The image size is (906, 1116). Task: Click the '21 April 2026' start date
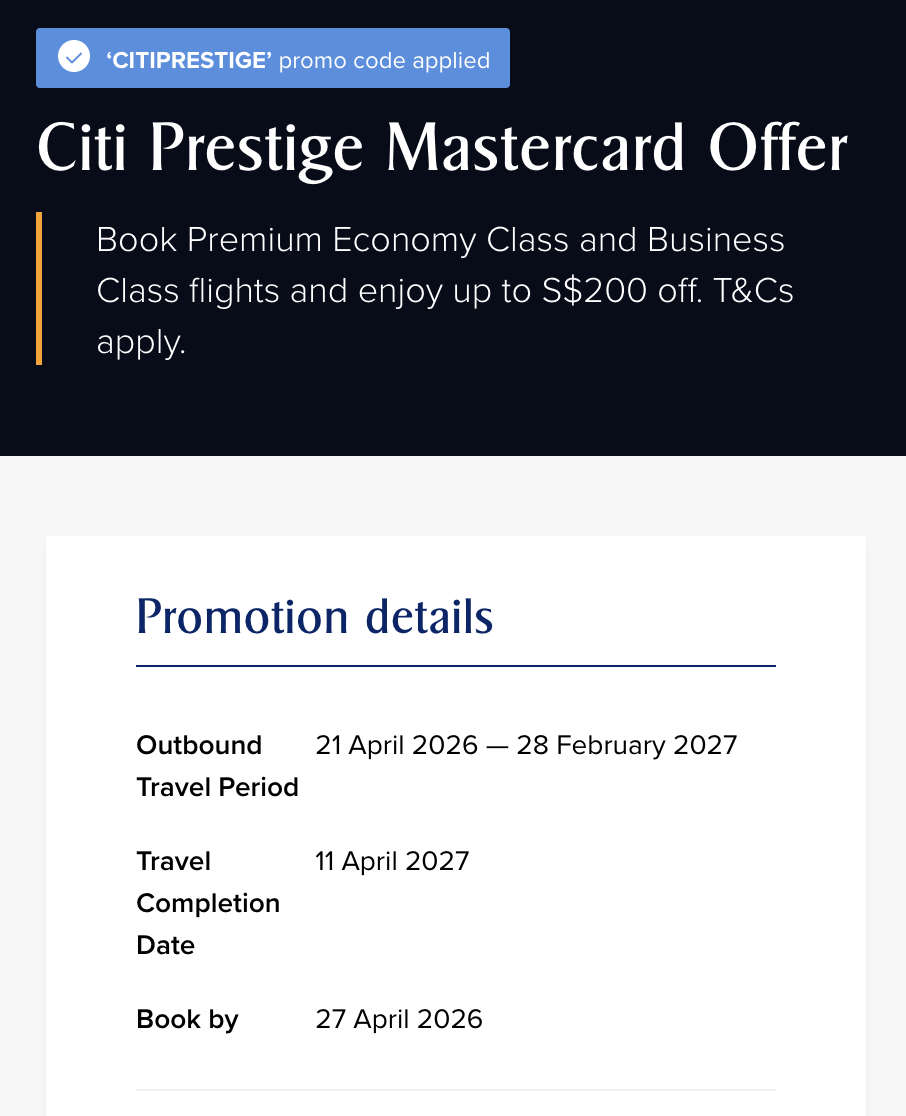coord(396,745)
